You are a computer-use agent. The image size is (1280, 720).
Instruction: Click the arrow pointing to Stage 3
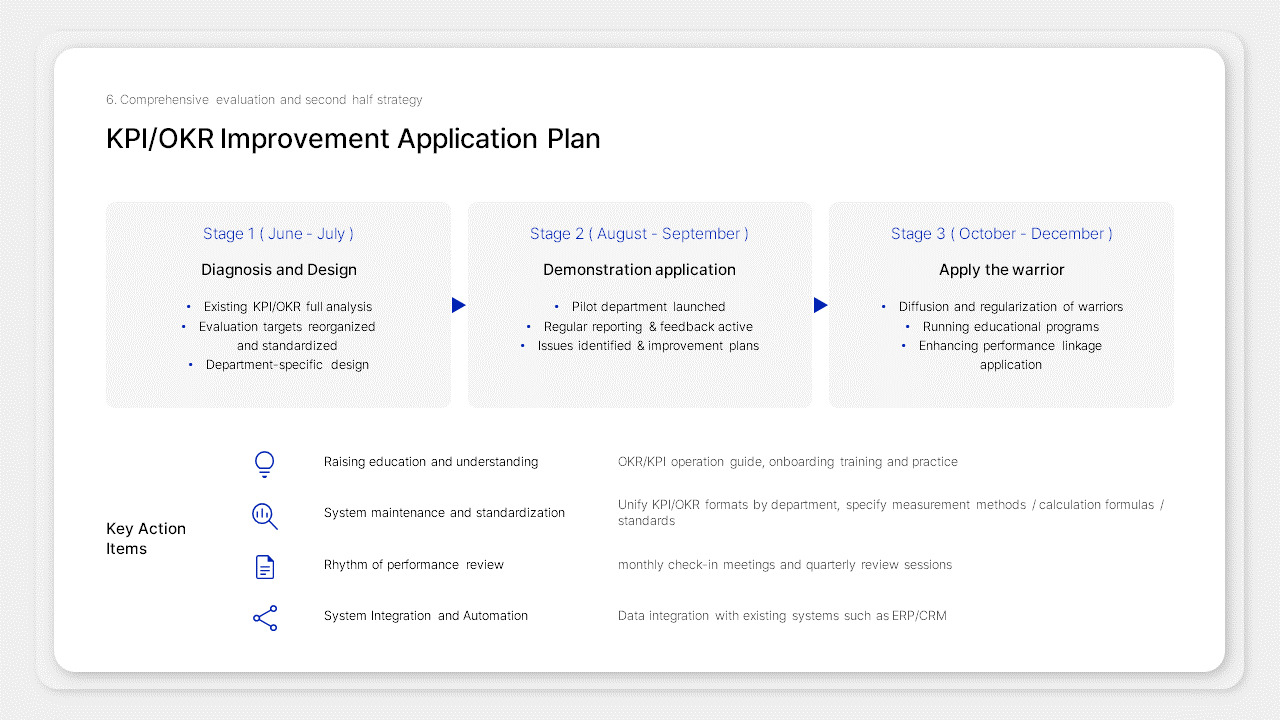[x=821, y=305]
